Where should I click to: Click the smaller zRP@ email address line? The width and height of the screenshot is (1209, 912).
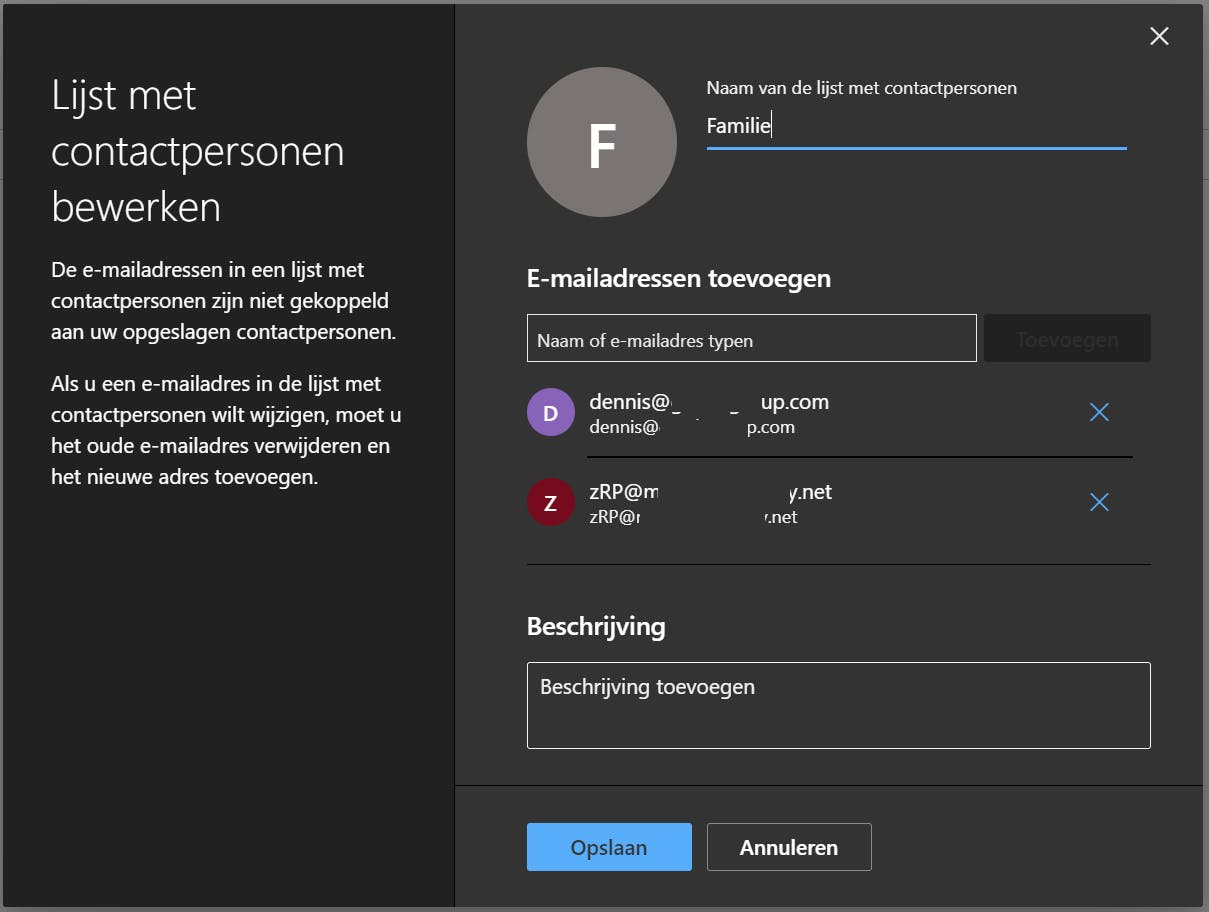[x=692, y=517]
